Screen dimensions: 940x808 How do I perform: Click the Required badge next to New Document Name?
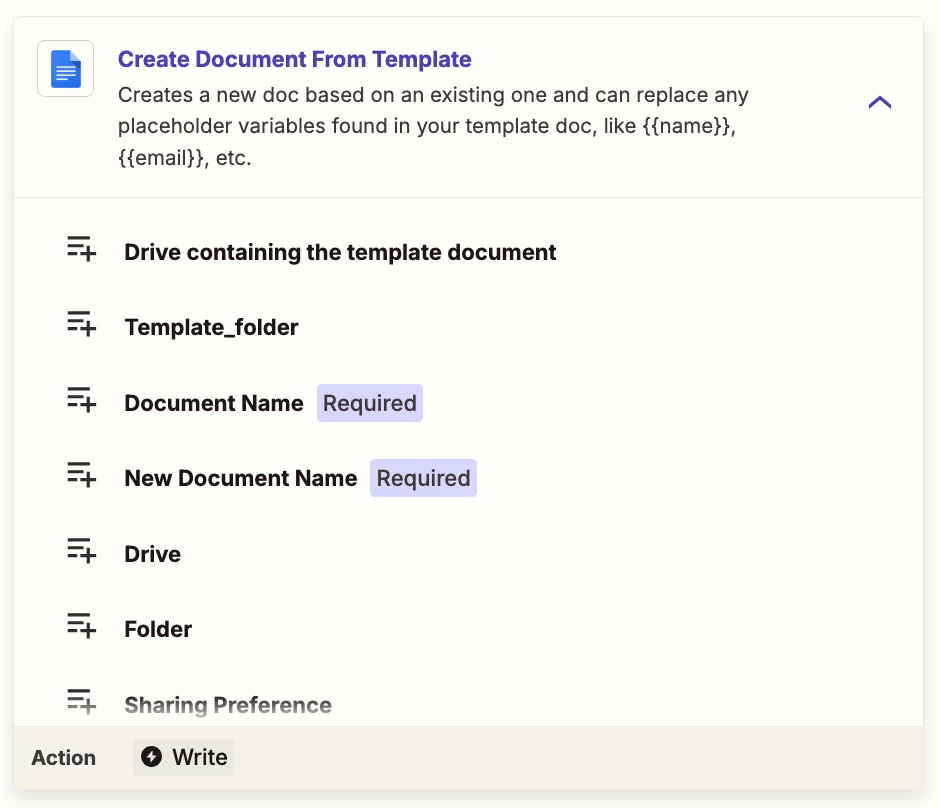tap(423, 478)
